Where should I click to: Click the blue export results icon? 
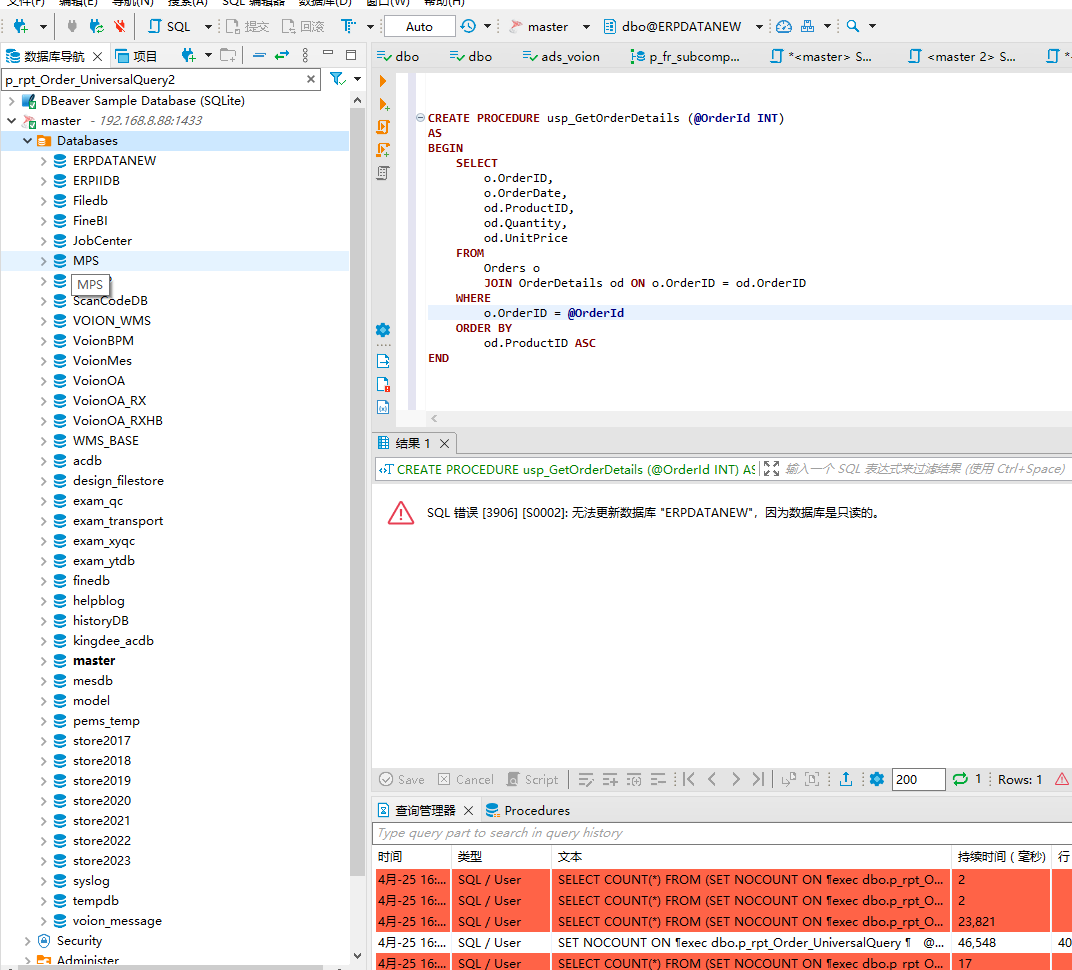click(x=846, y=779)
